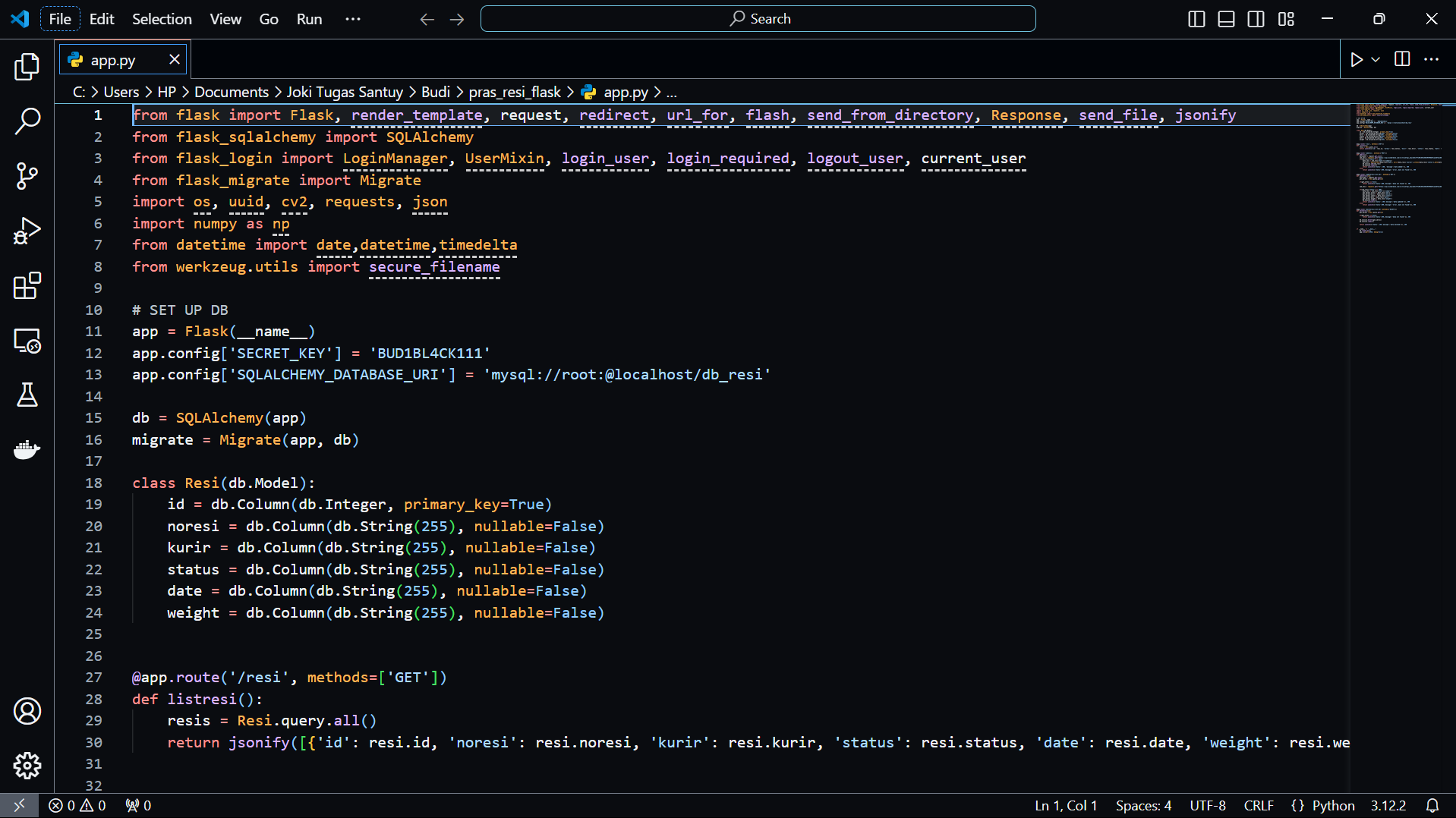Open the View menu

[x=225, y=19]
